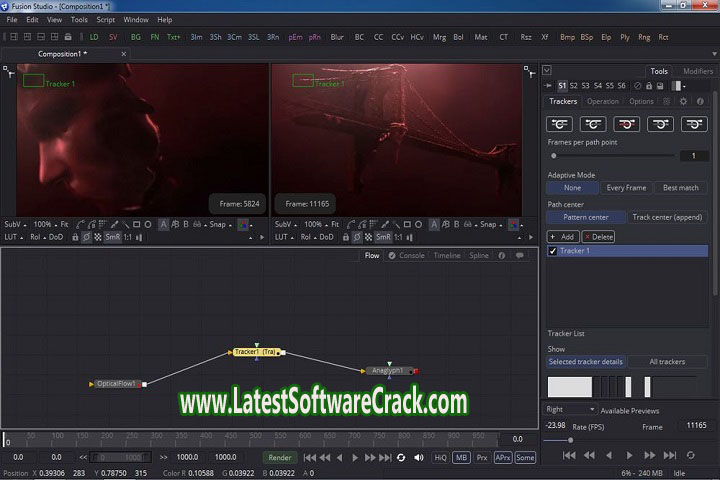This screenshot has height=480, width=720.
Task: Toggle the HiQ high quality button
Action: (x=440, y=457)
